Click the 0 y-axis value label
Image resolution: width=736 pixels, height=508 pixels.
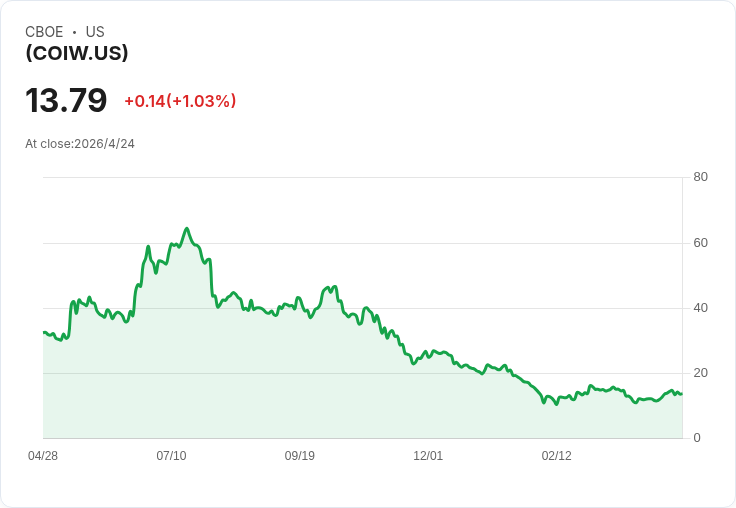pos(697,438)
